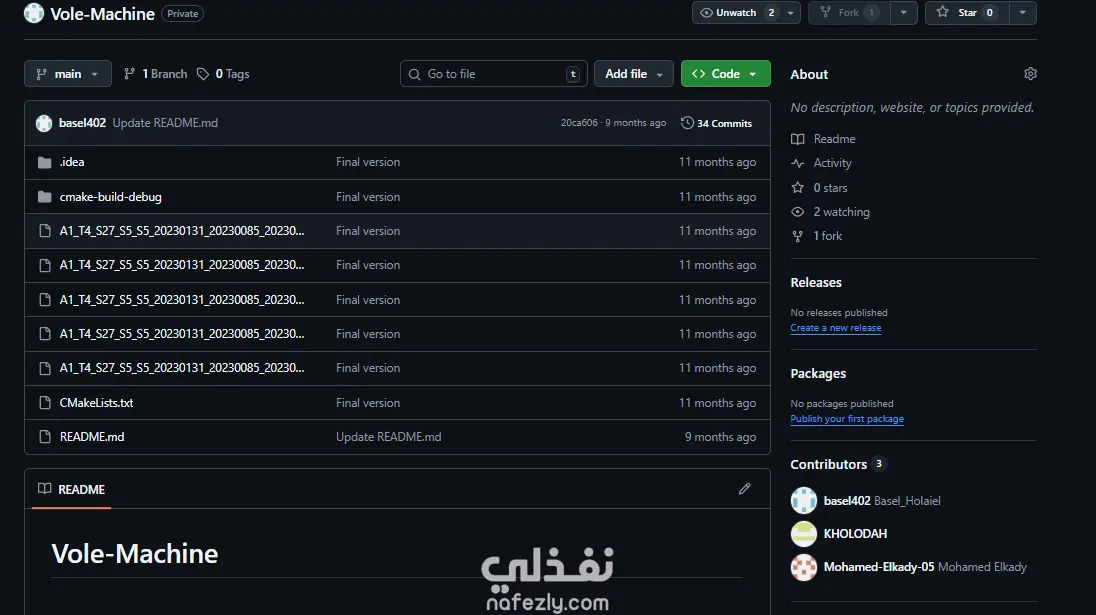The image size is (1096, 615).
Task: Click the repository owner avatar beside Vole-Machine
Action: [x=34, y=13]
